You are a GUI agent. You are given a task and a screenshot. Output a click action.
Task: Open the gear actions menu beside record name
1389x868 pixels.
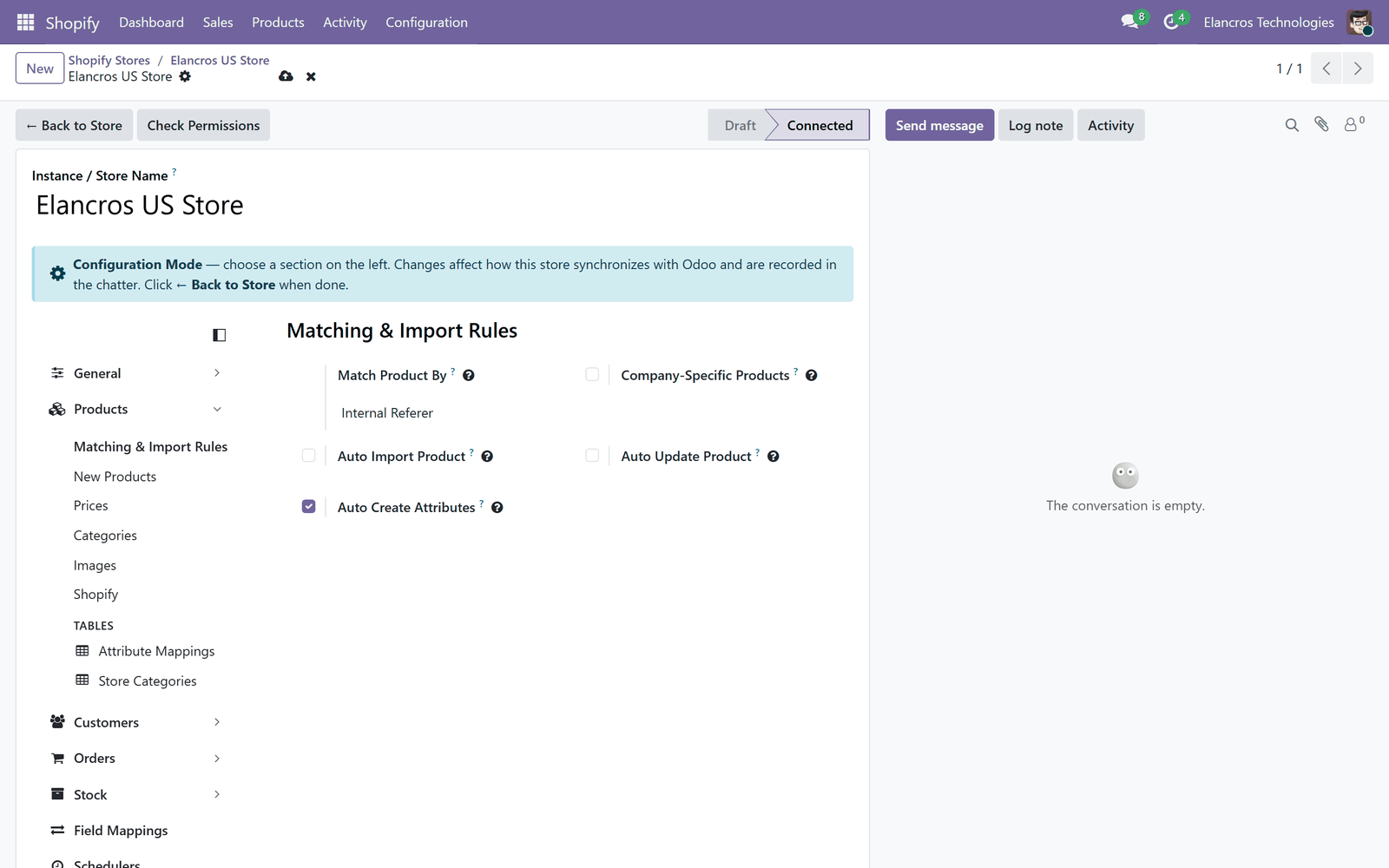tap(185, 76)
